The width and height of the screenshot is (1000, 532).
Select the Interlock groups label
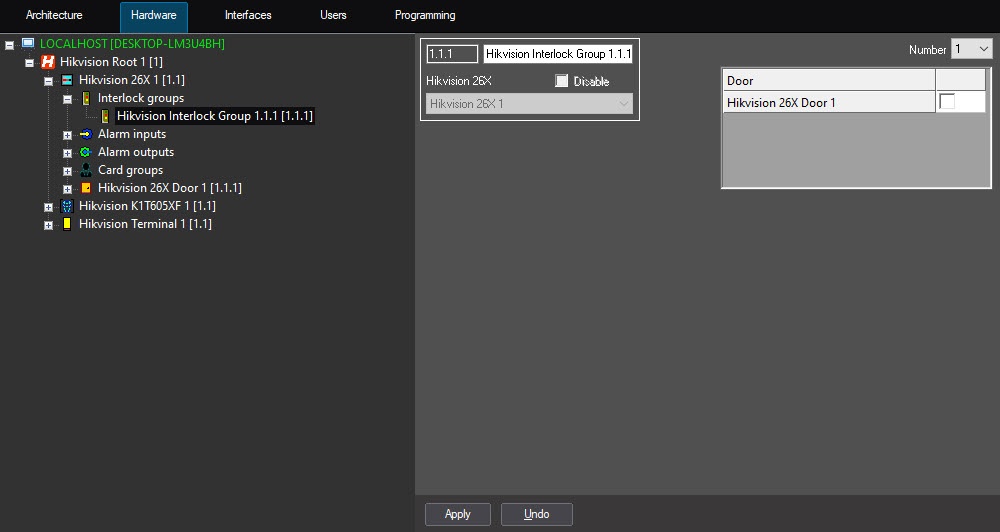click(x=141, y=98)
